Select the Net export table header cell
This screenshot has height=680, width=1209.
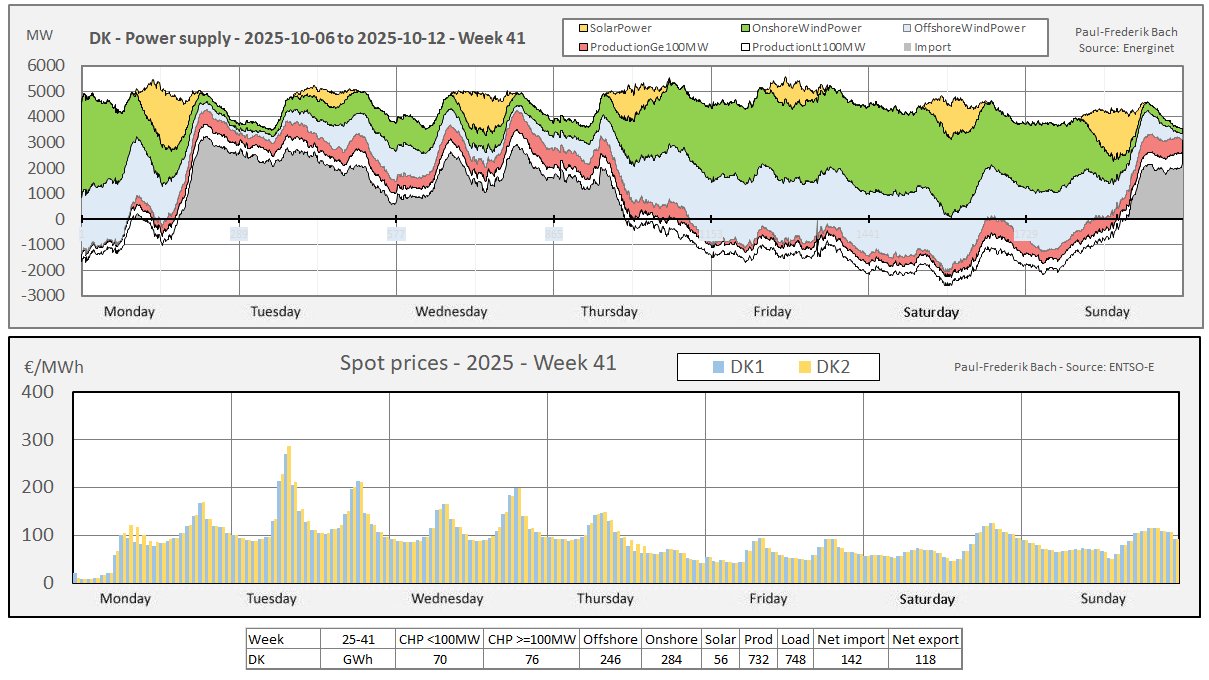(x=925, y=639)
